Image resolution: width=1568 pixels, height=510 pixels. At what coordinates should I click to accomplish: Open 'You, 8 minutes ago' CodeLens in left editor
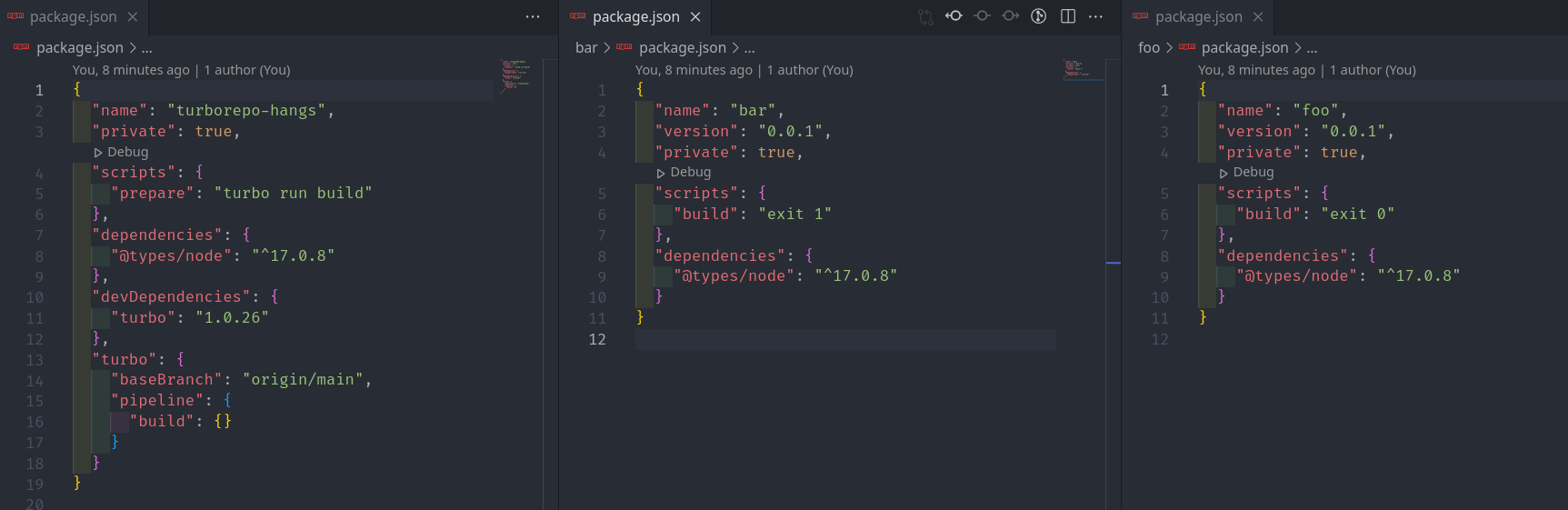click(131, 70)
